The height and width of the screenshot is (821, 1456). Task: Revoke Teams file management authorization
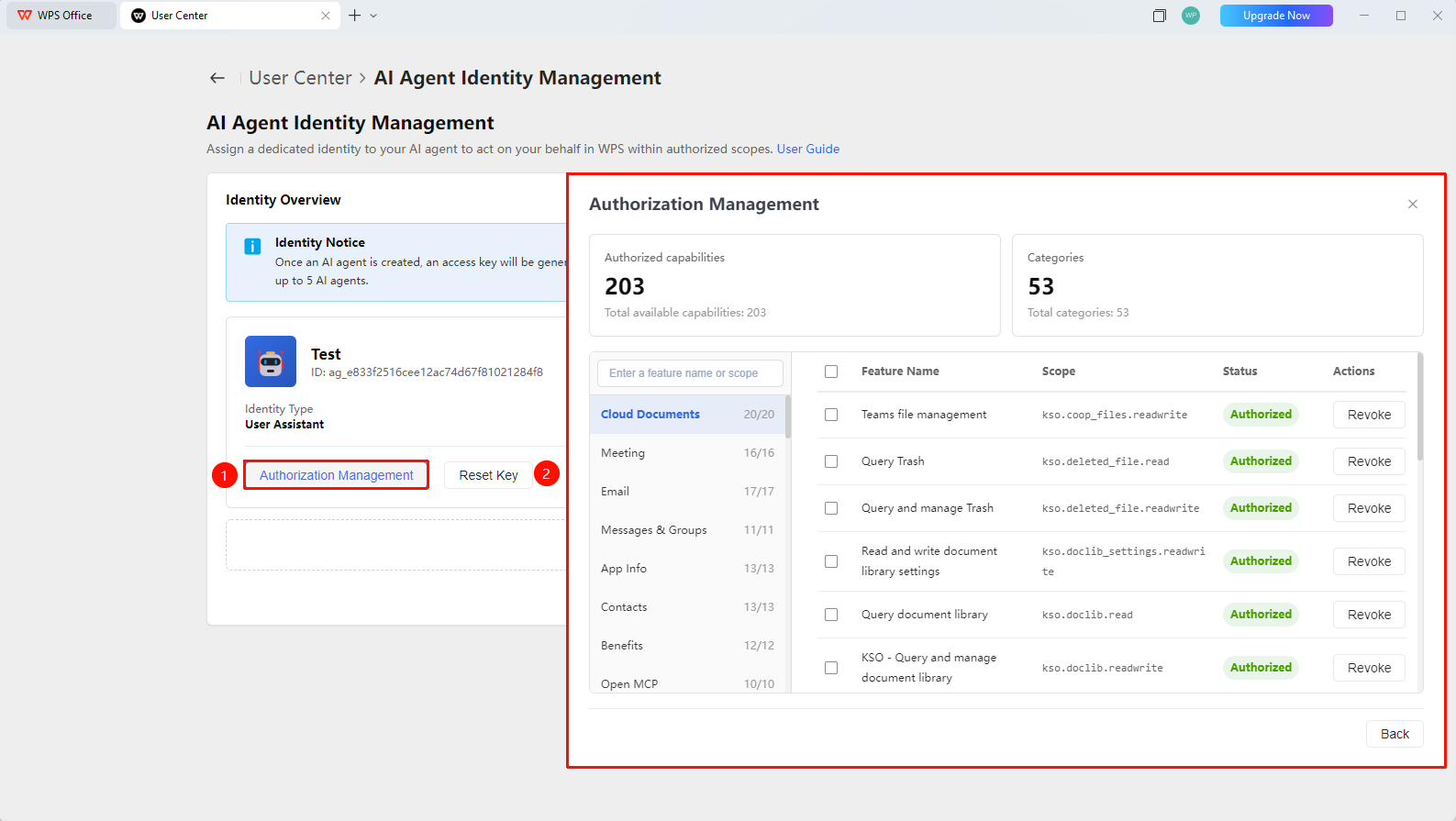click(1369, 415)
